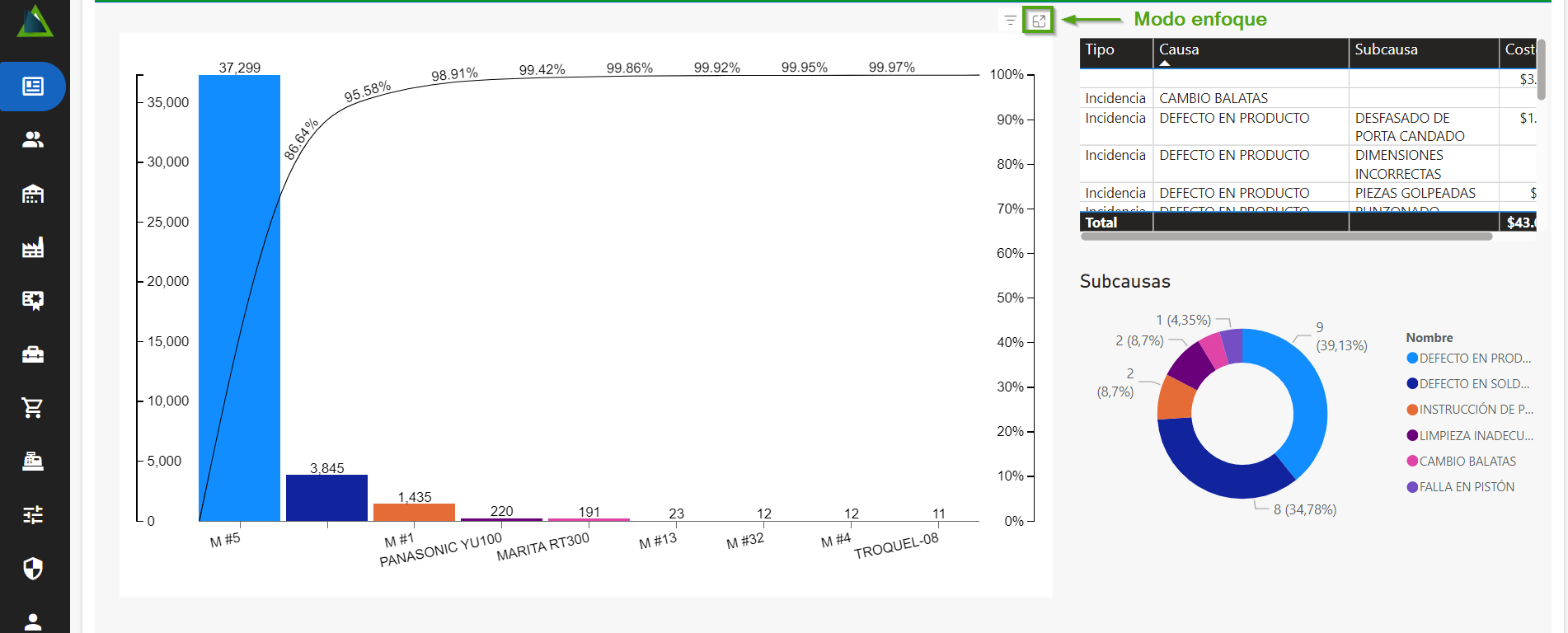The width and height of the screenshot is (1568, 633).
Task: Select the factory icon in sidebar
Action: tap(33, 247)
